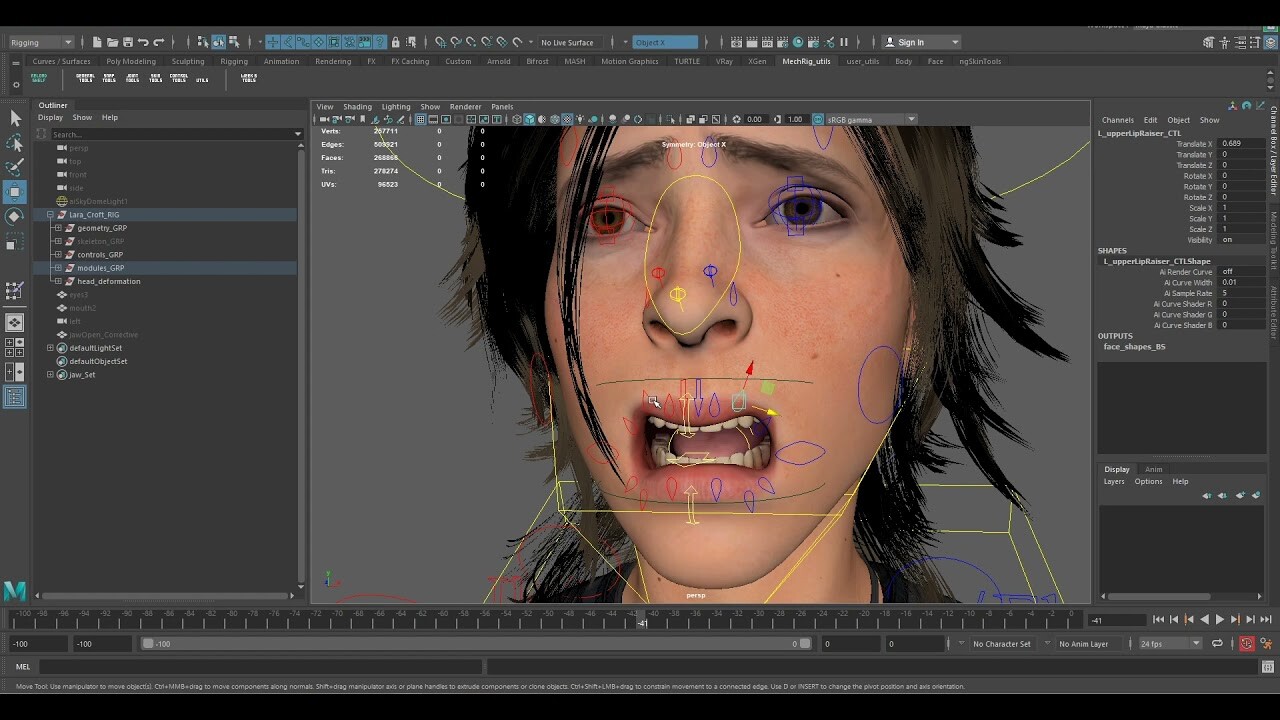Adjust the playback range slider at the bottom
Viewport: 1280px width, 720px height.
point(470,643)
